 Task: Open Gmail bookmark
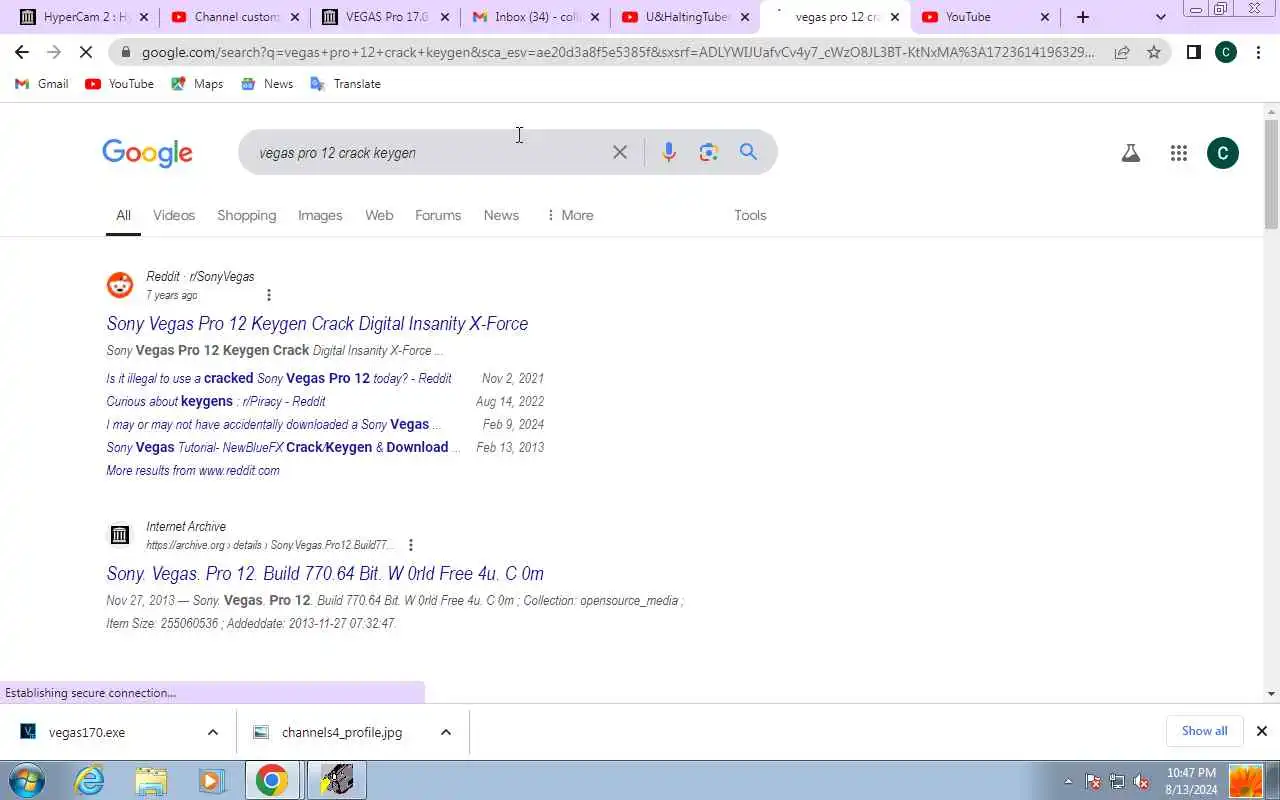42,84
